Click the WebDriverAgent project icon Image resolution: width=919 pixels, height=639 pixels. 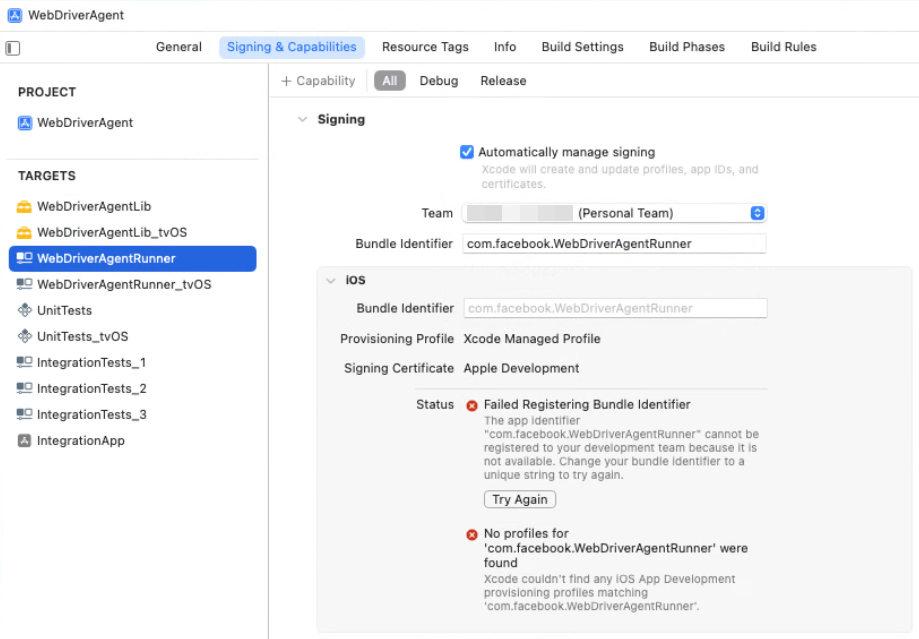[x=25, y=123]
